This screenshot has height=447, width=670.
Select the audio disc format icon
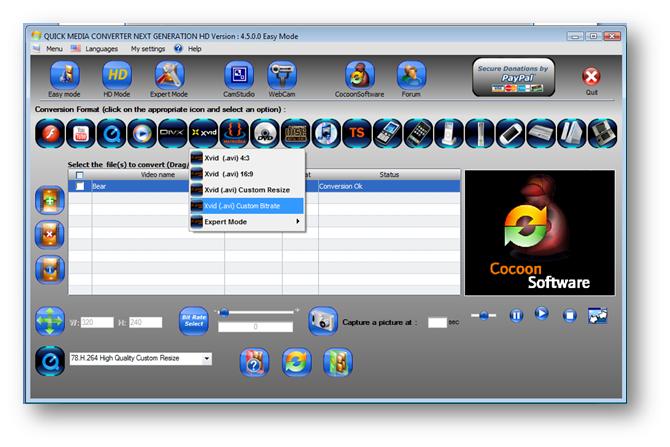point(296,134)
